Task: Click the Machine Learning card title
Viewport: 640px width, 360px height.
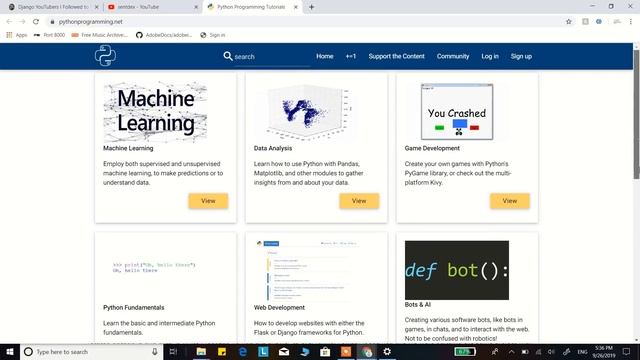Action: pos(128,148)
